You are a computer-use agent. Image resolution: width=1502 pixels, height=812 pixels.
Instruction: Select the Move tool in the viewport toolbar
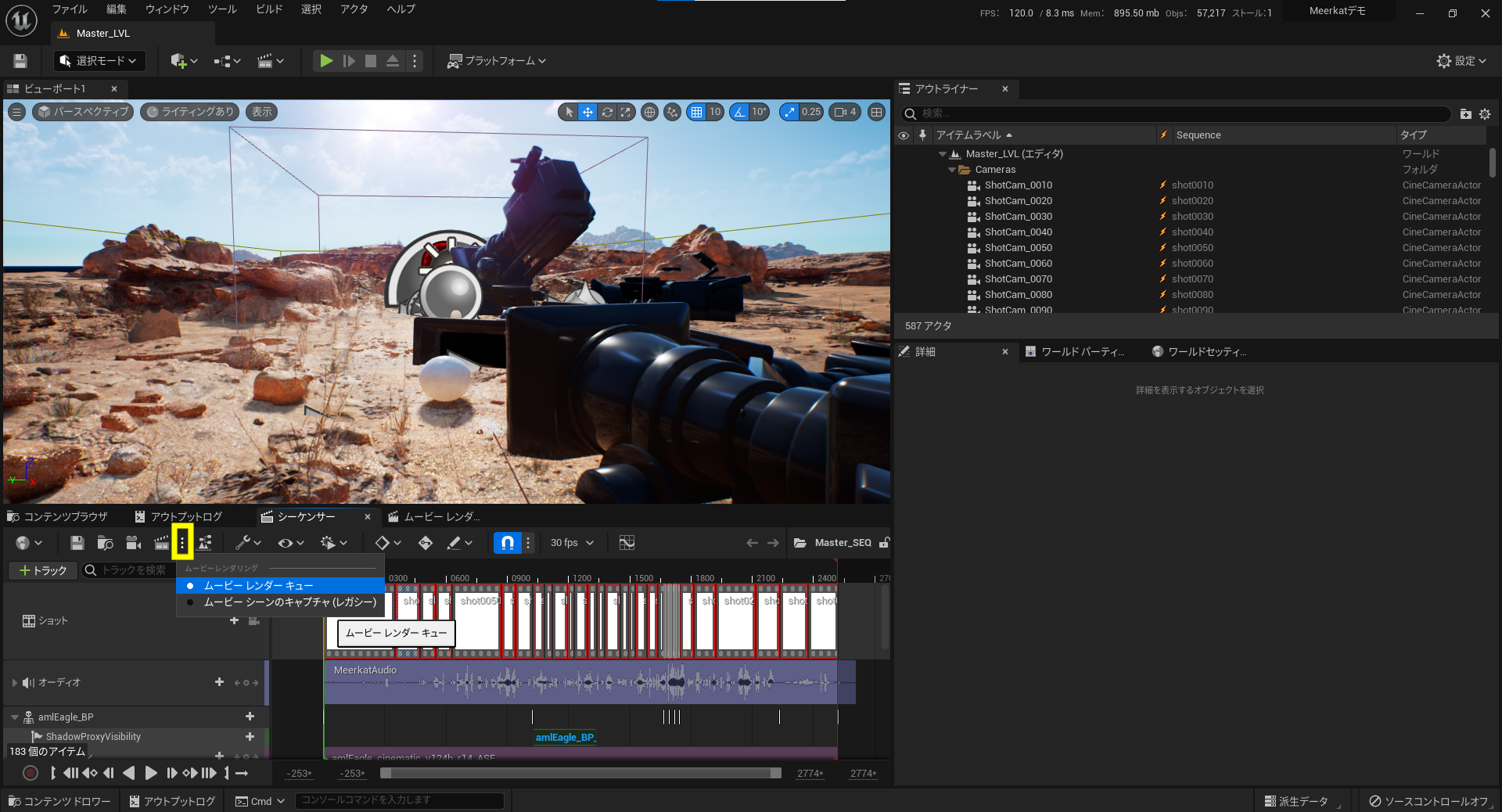tap(588, 112)
